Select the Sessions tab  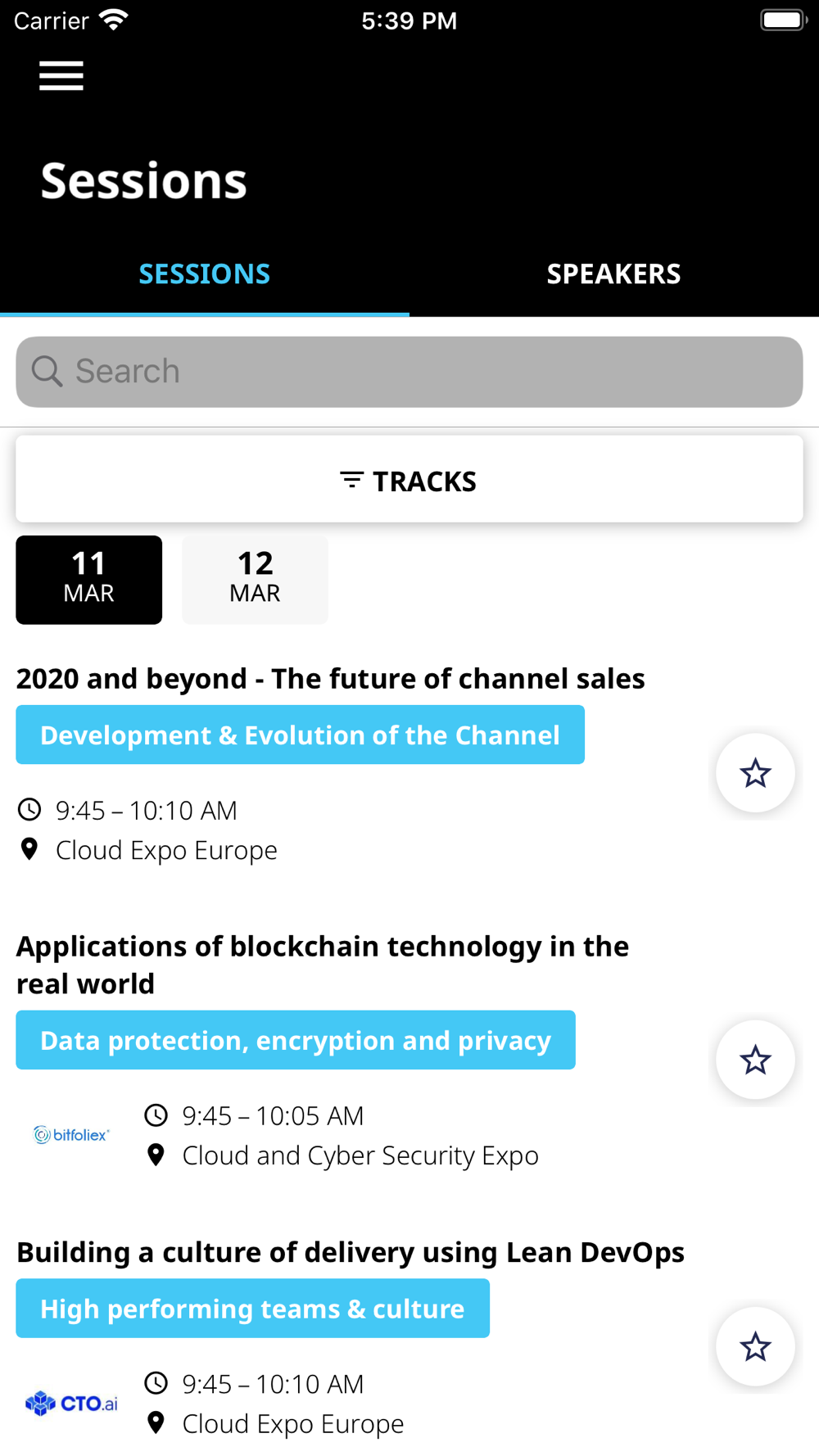[205, 274]
